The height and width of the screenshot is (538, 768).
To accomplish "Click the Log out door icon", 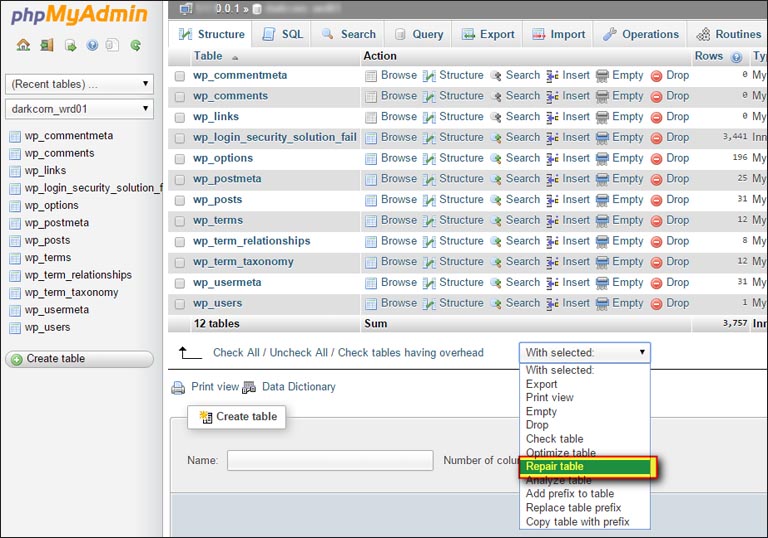I will (x=47, y=45).
